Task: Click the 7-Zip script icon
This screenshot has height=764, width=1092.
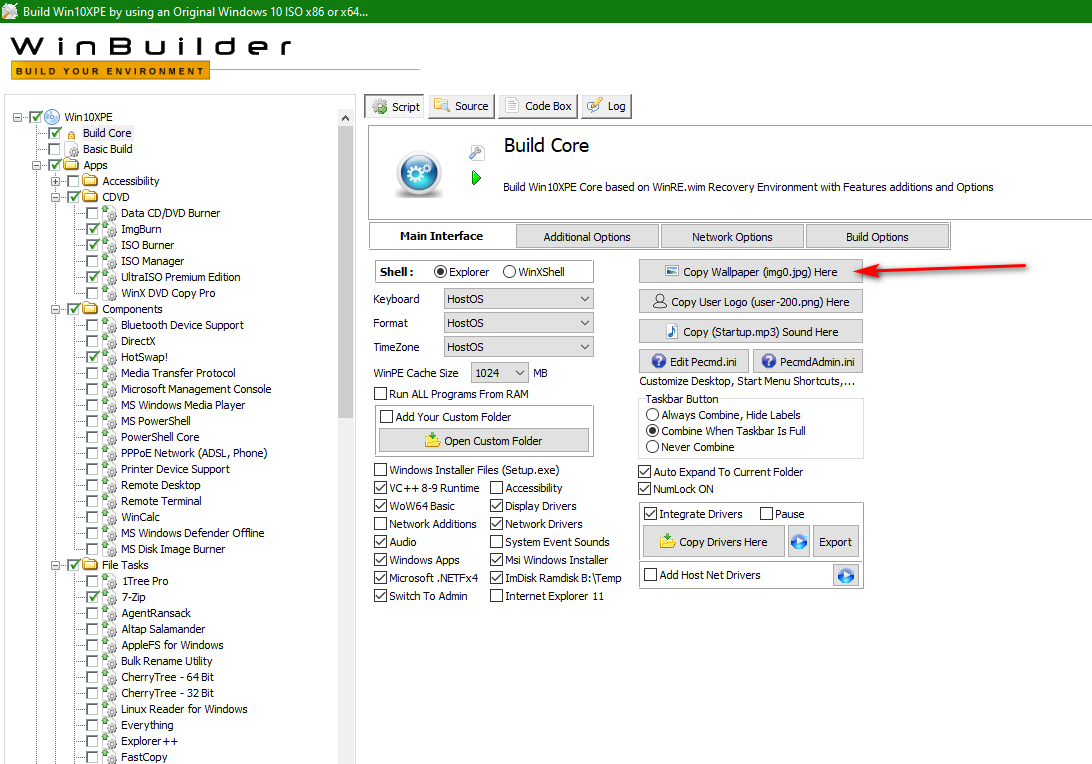Action: point(109,597)
